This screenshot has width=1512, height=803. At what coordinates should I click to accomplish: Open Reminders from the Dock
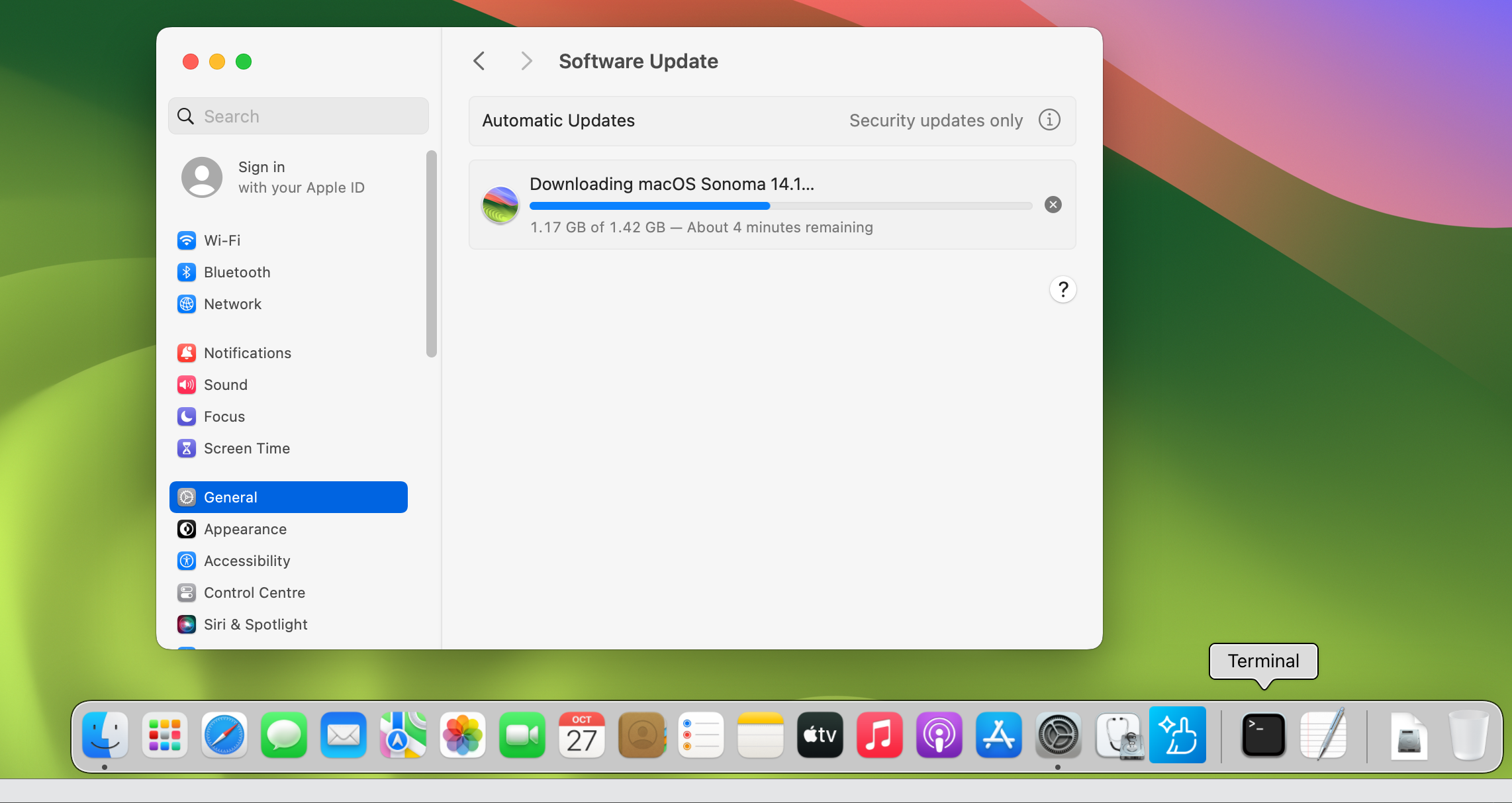tap(701, 735)
